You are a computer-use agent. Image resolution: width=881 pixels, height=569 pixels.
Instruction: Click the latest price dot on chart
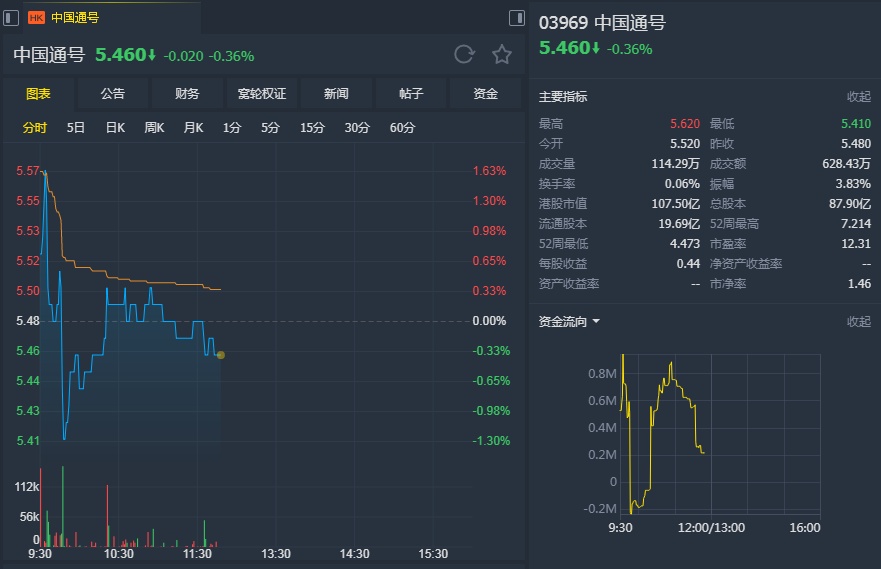click(x=220, y=355)
